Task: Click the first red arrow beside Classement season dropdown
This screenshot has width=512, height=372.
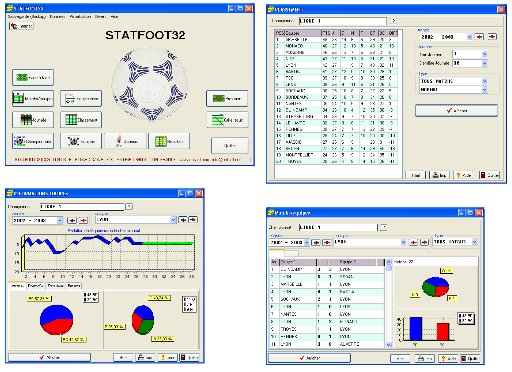Action: 479,37
